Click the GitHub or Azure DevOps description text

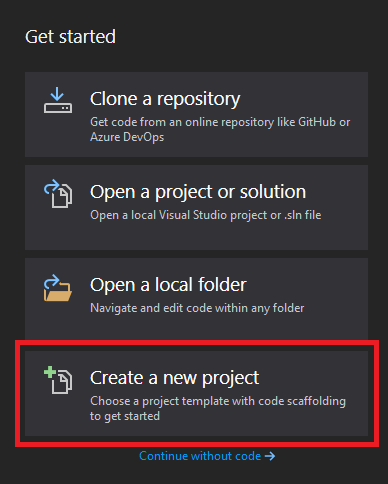click(x=220, y=129)
